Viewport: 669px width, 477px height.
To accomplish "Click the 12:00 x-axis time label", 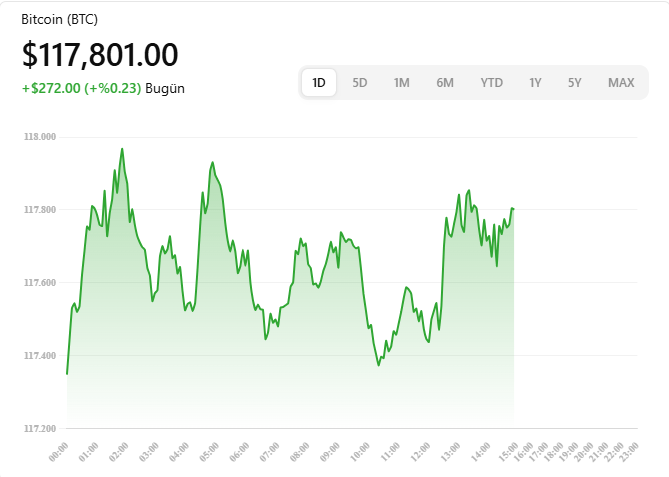I will [x=418, y=450].
